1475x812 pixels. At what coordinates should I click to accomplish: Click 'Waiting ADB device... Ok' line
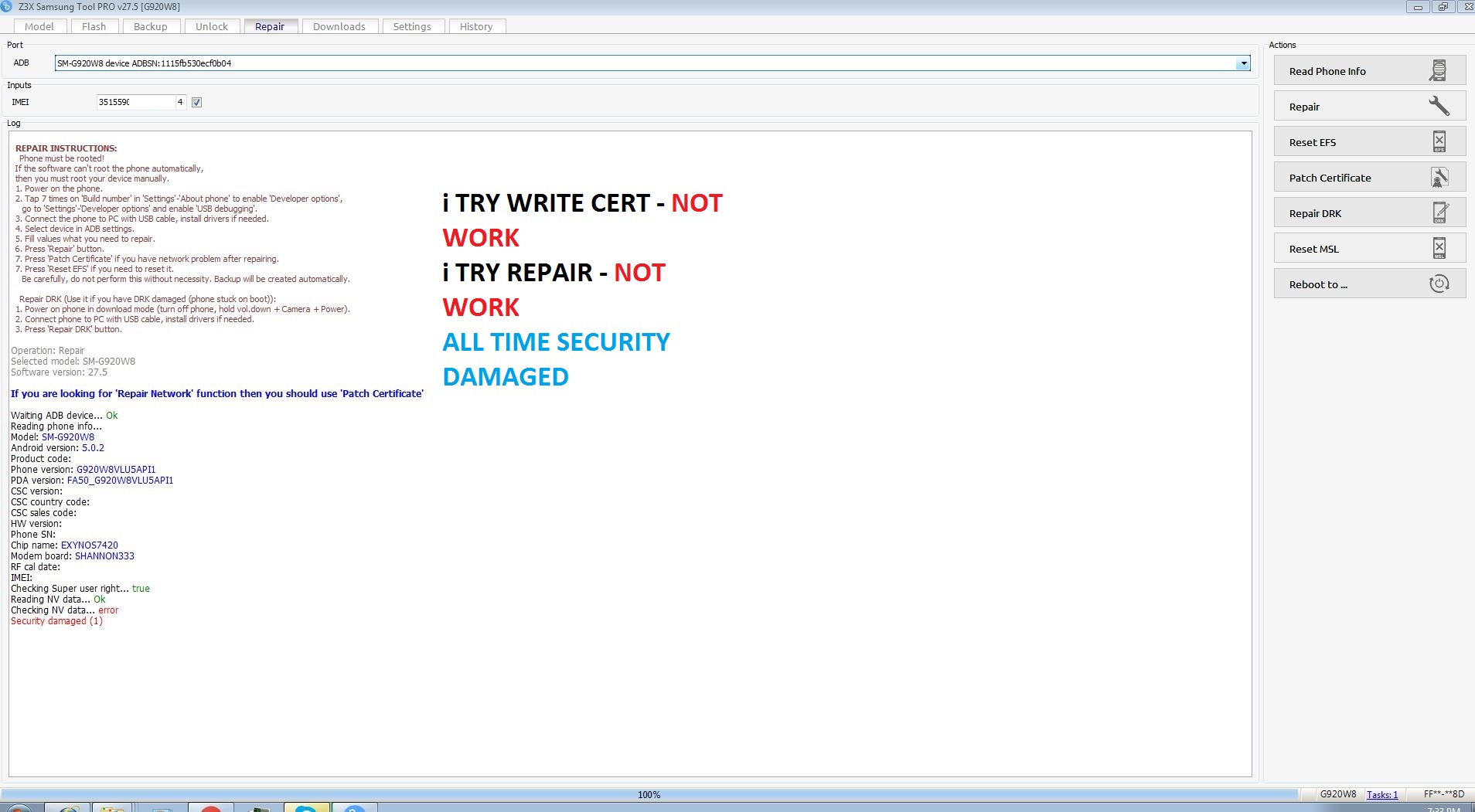click(x=64, y=416)
